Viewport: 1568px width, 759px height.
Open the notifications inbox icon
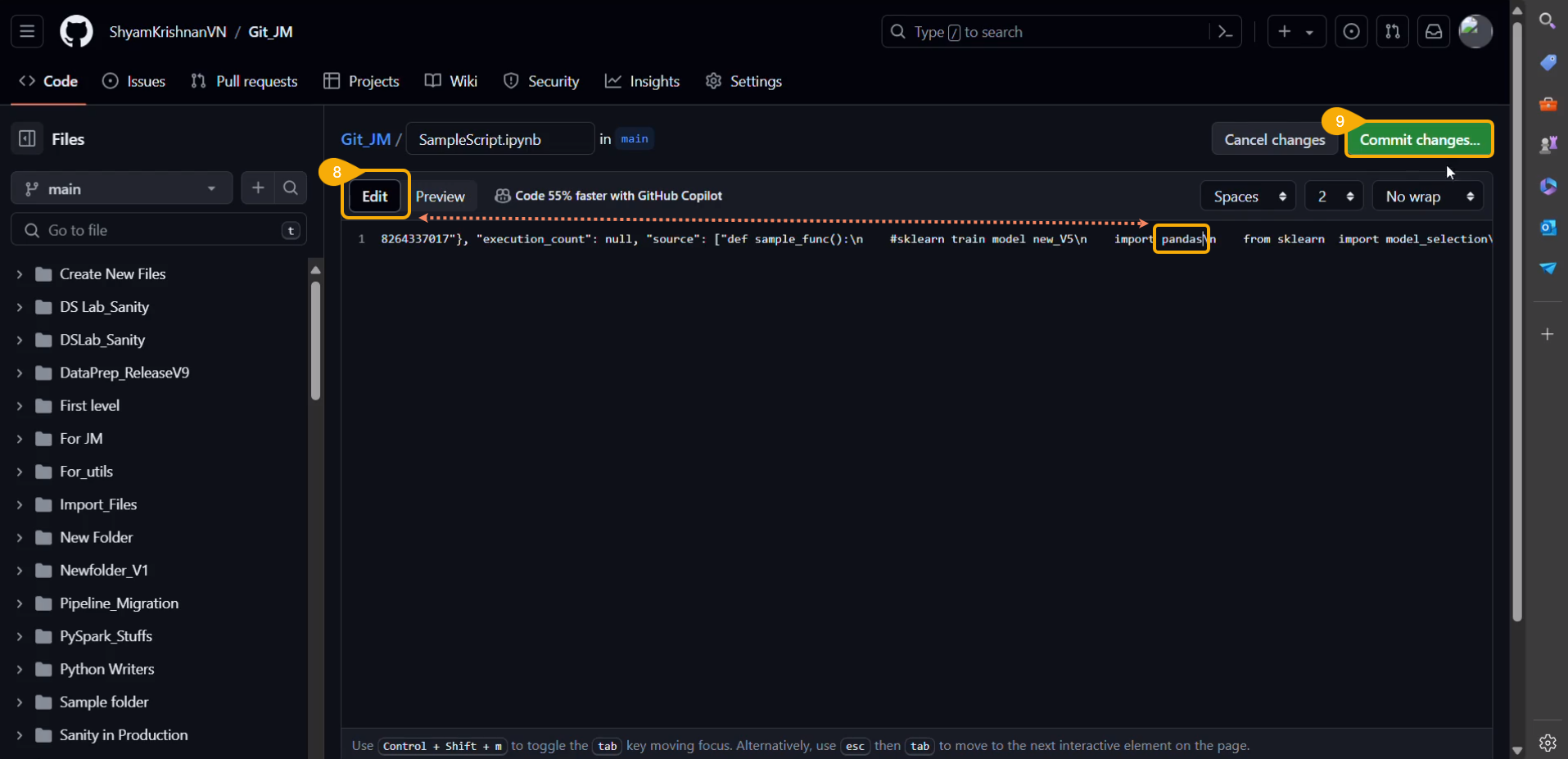tap(1433, 32)
